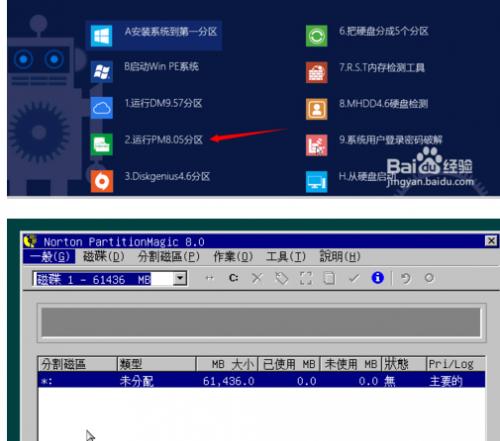Click the Win PE startup flag icon
Screen dimensions: 500x441
(x=102, y=72)
